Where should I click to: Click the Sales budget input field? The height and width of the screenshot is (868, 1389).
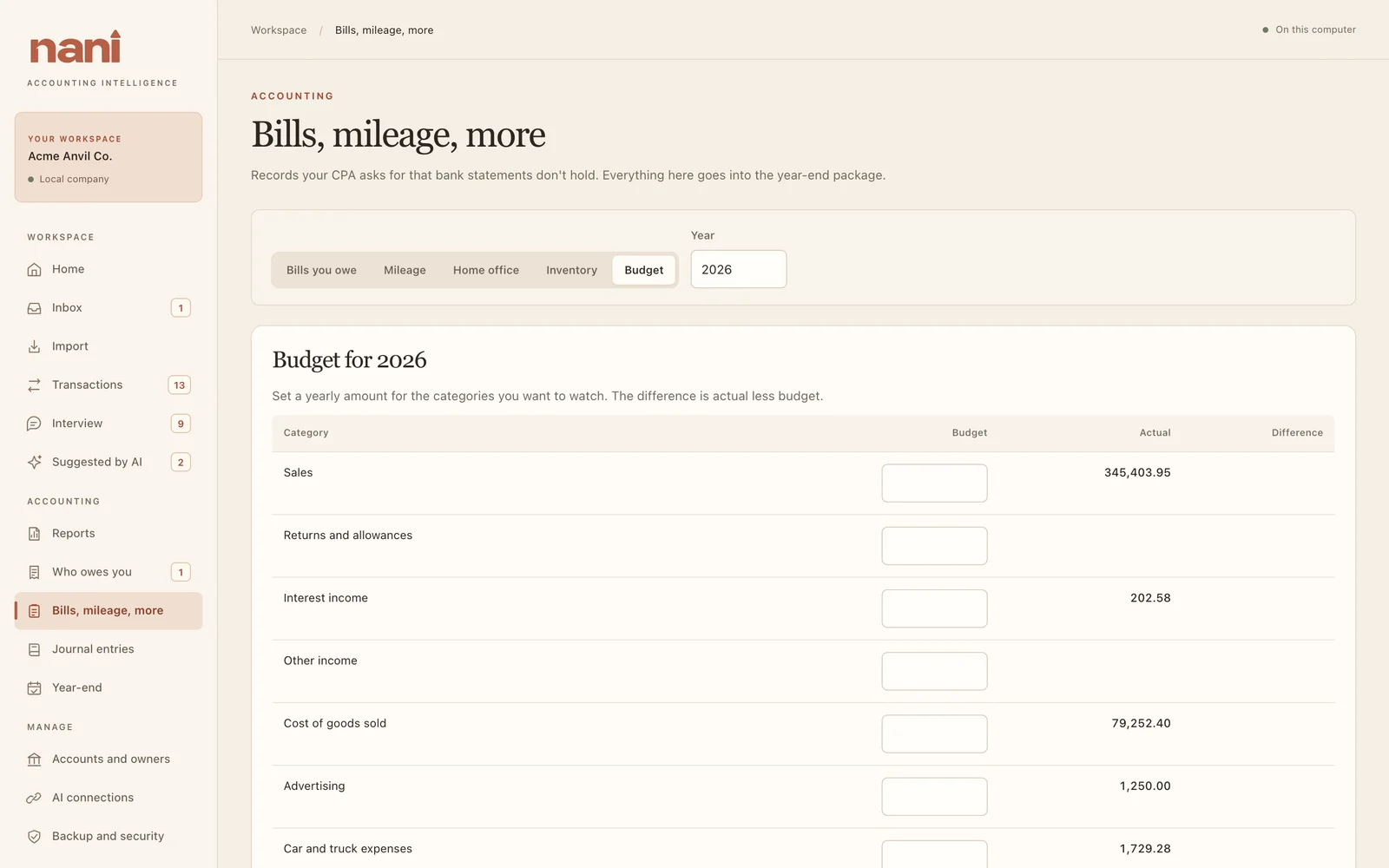934,483
